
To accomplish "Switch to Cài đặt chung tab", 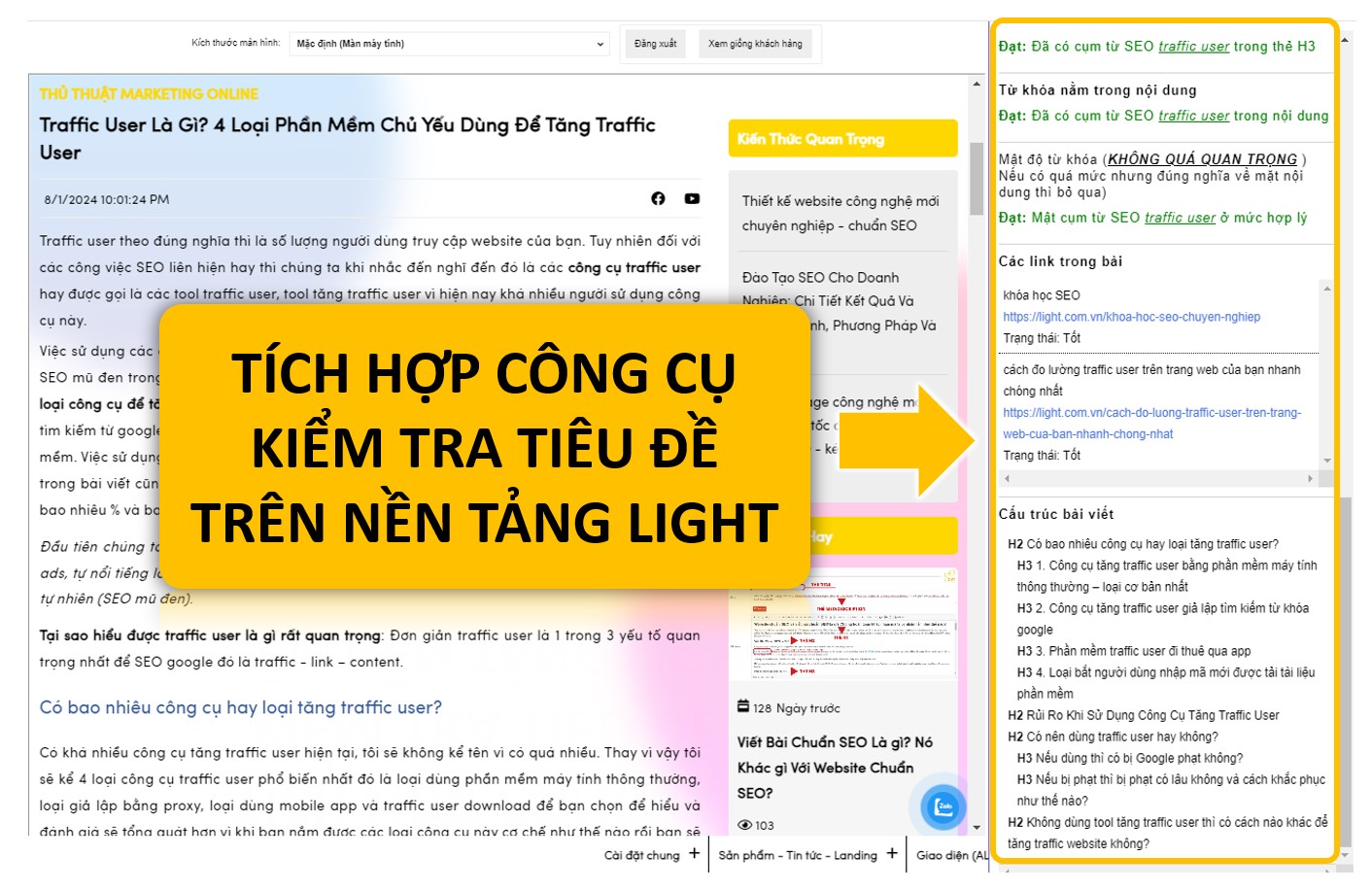I will (642, 855).
